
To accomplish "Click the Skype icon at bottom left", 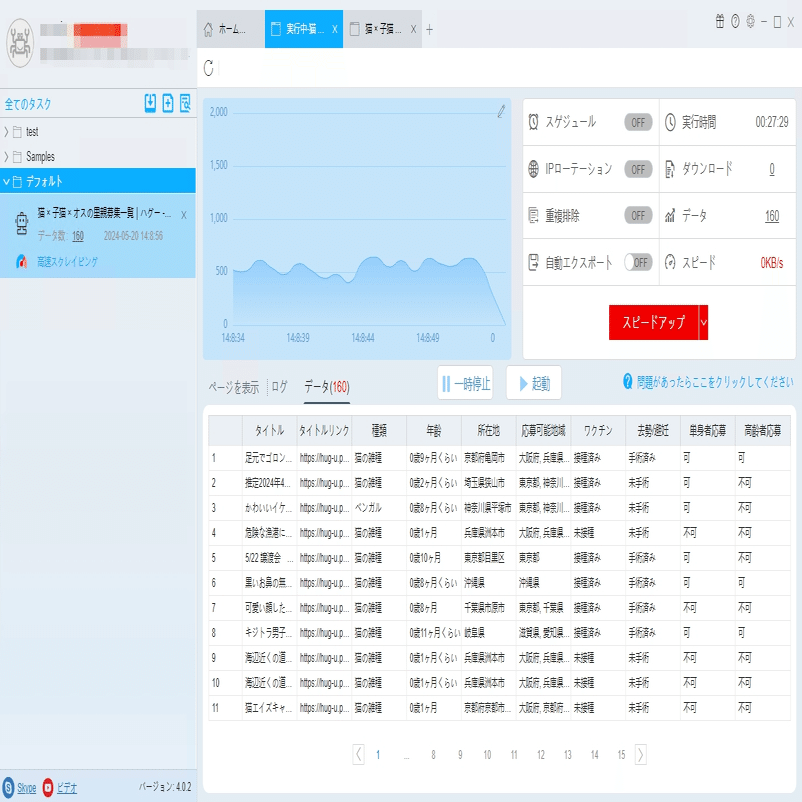I will click(x=8, y=787).
